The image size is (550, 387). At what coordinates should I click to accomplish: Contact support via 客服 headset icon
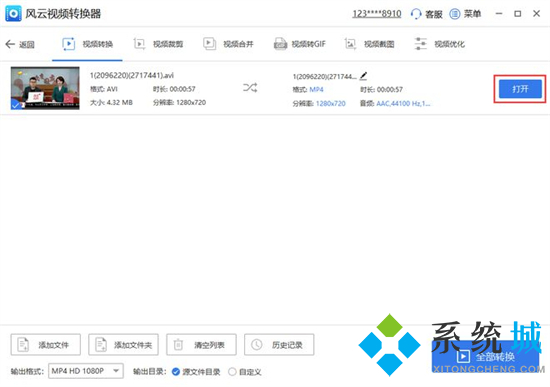[x=416, y=14]
